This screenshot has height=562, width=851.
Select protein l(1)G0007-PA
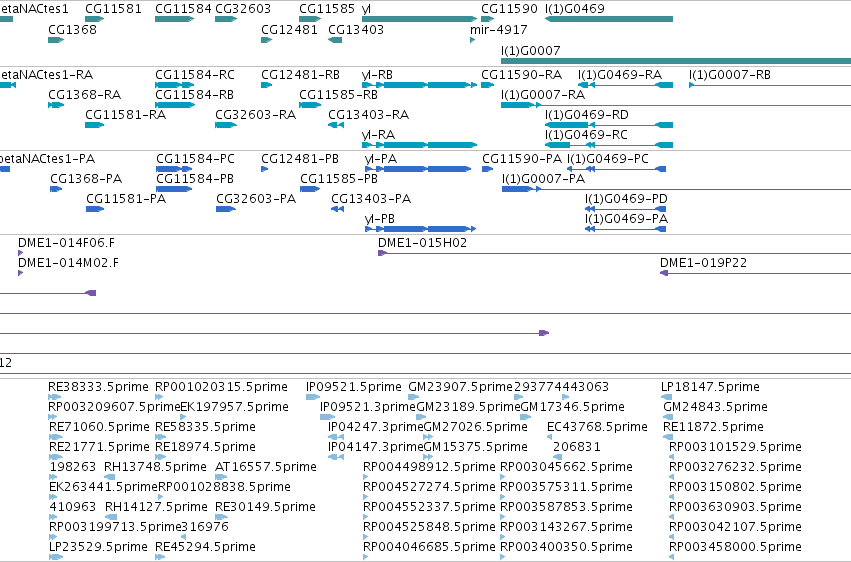click(543, 178)
